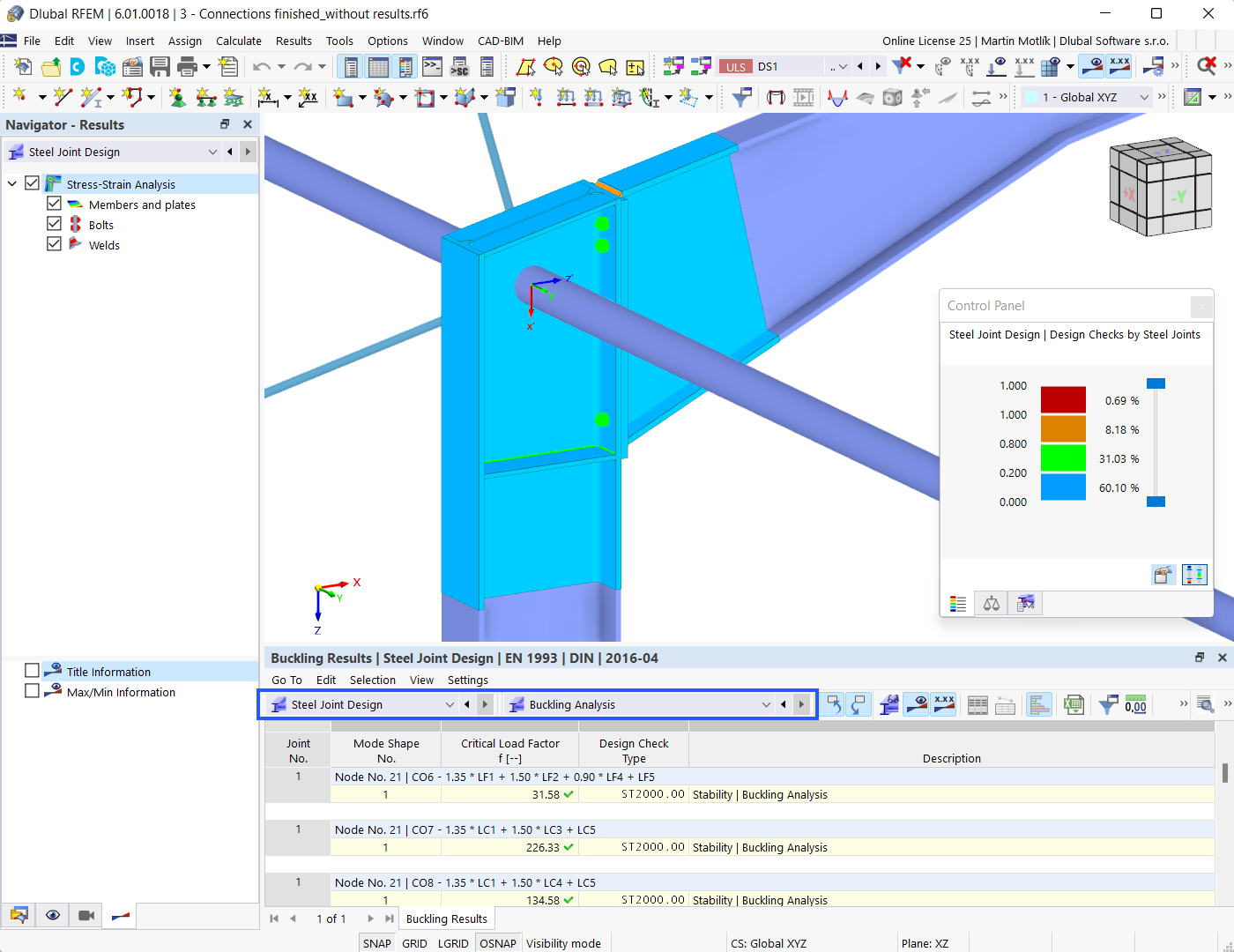This screenshot has height=952, width=1234.
Task: Open the Go To menu in results panel
Action: click(x=286, y=680)
